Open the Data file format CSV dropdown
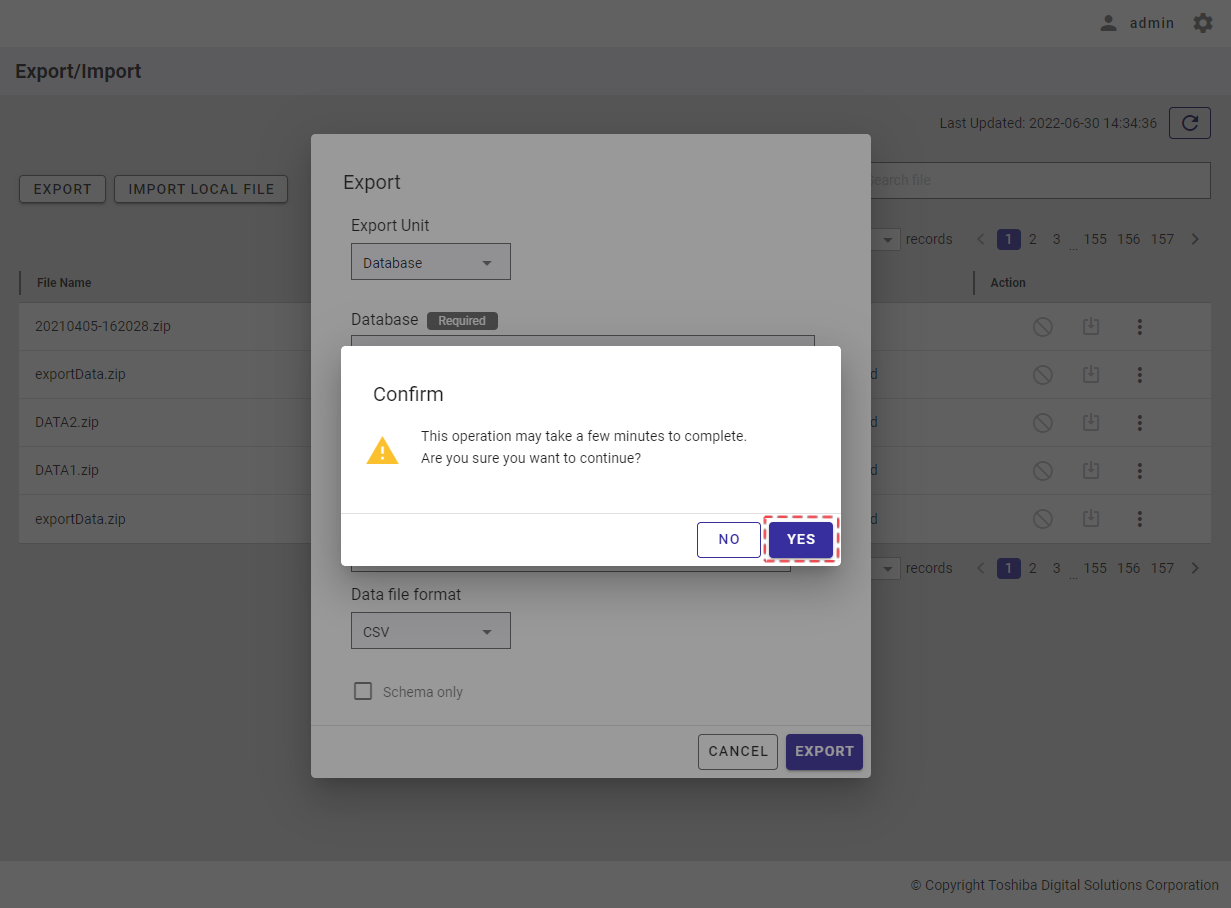The image size is (1231, 908). pos(430,631)
